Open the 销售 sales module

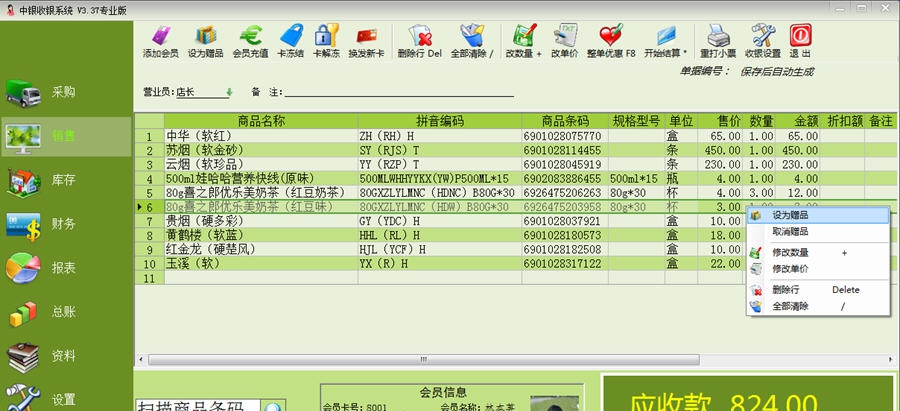pos(66,137)
